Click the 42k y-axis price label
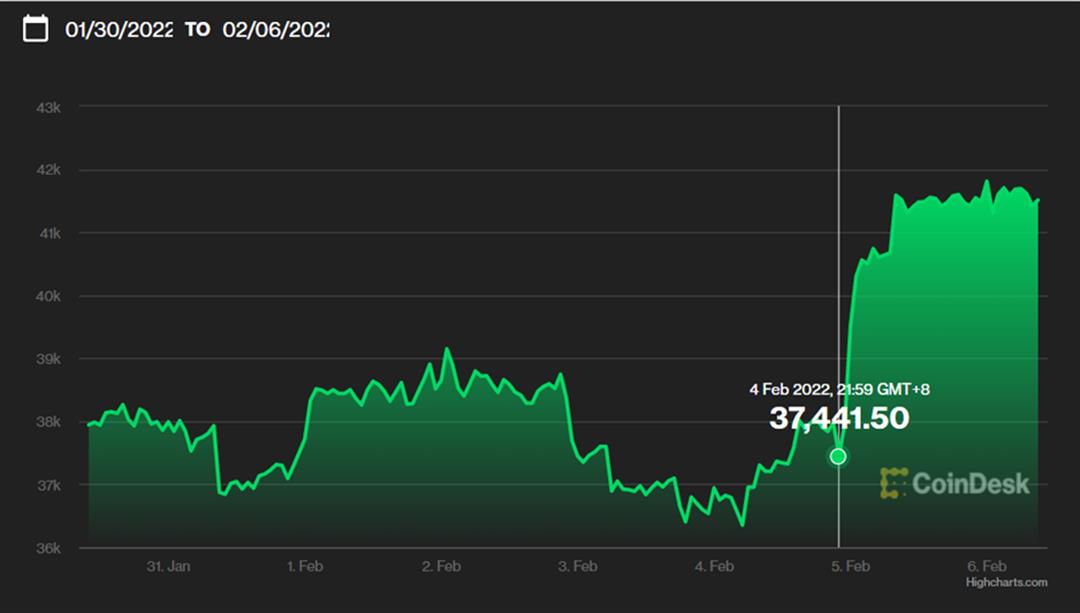This screenshot has width=1080, height=613. click(48, 170)
